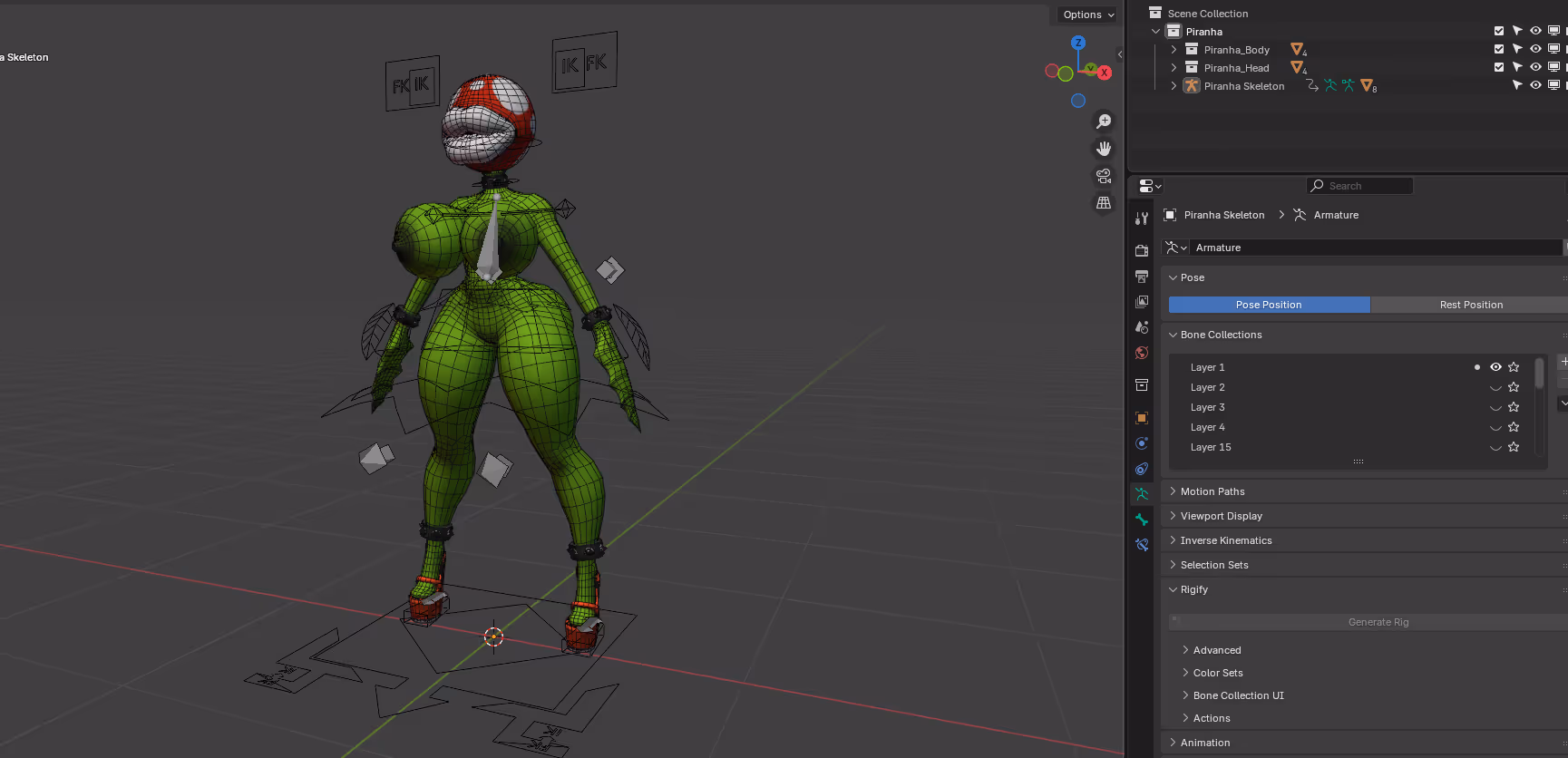
Task: Expand the Piranha_Body collection
Action: 1174,50
